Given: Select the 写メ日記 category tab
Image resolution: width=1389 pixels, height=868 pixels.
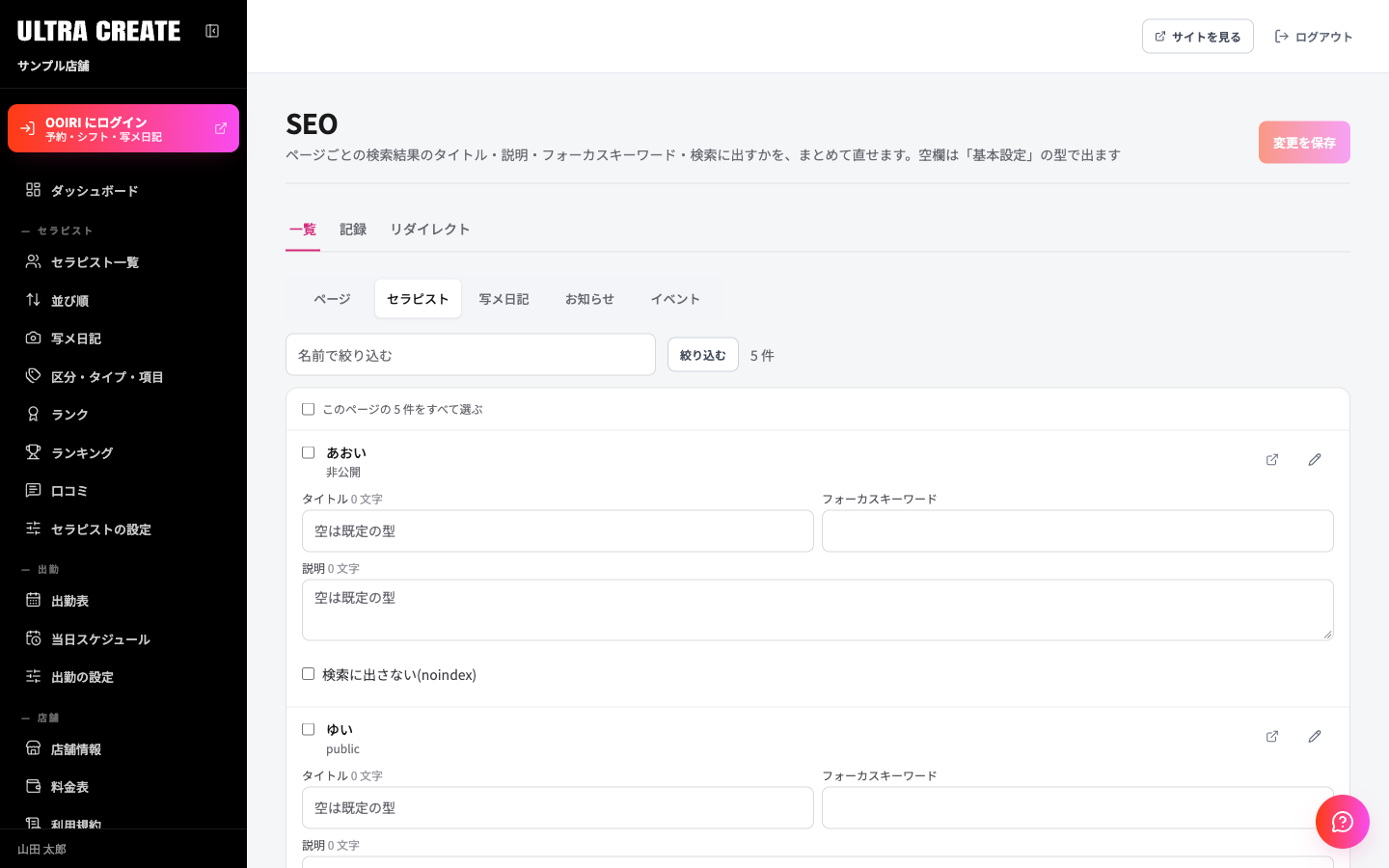Looking at the screenshot, I should point(504,299).
